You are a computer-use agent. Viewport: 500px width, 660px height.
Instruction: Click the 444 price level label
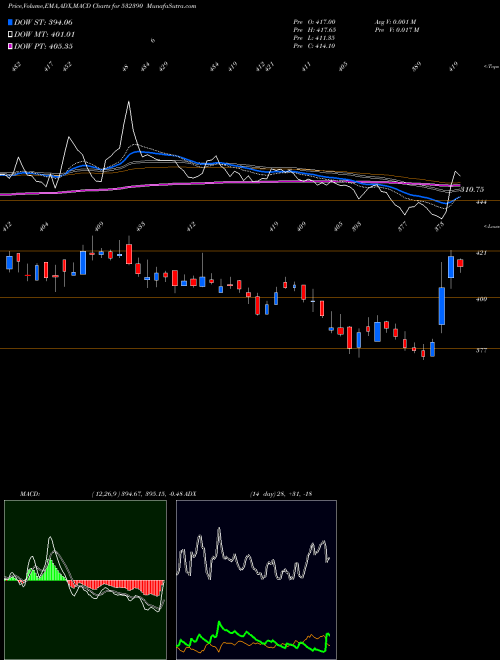tap(481, 202)
